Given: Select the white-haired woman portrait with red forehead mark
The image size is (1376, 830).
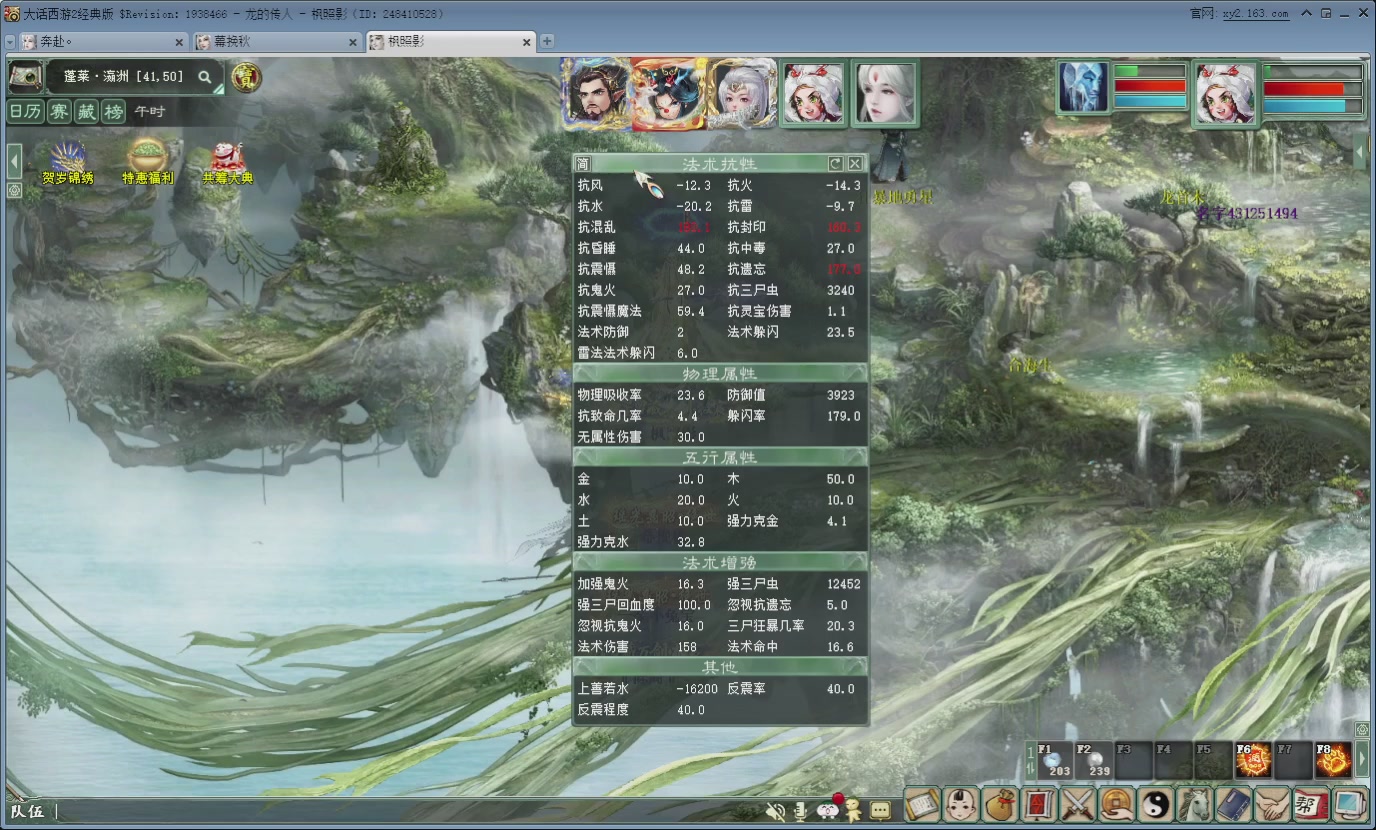Looking at the screenshot, I should 885,93.
